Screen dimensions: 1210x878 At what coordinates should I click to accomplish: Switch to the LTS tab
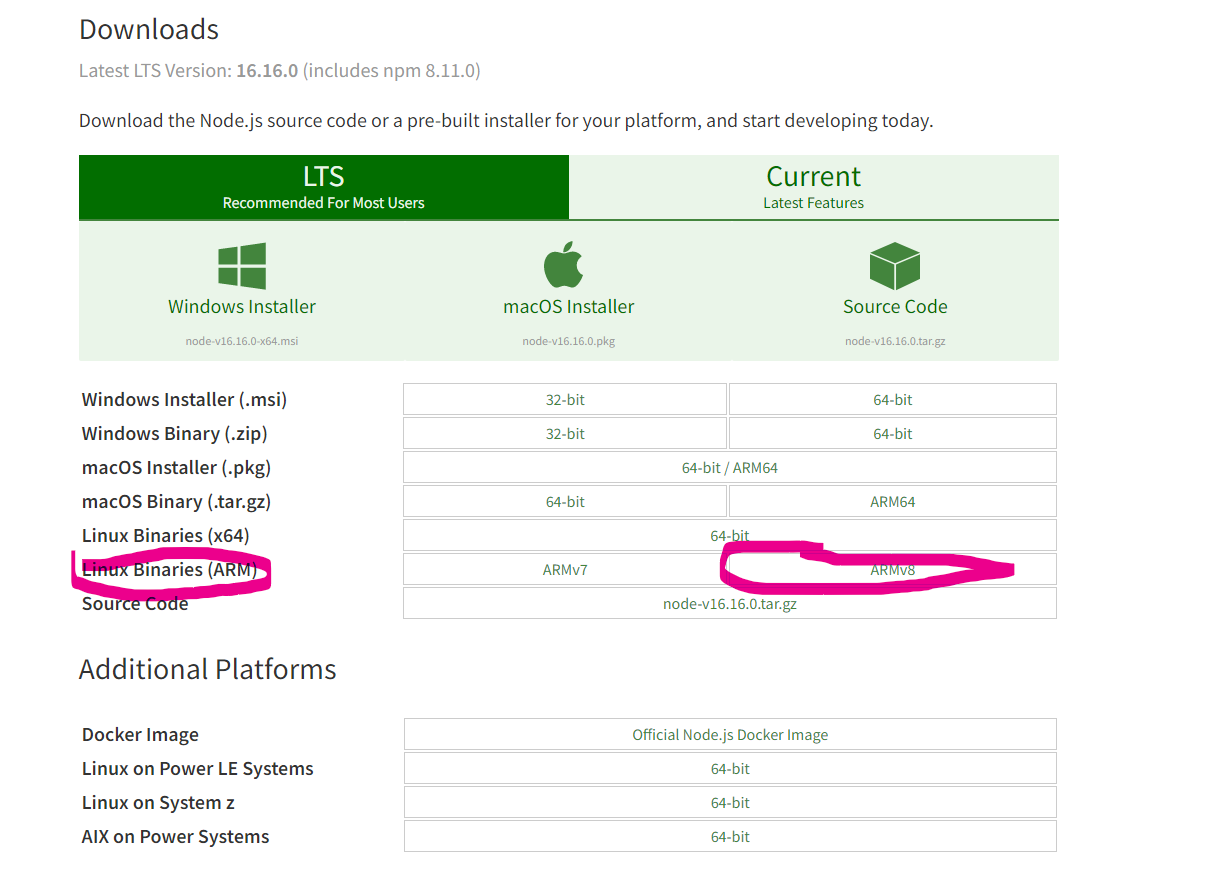pyautogui.click(x=324, y=187)
